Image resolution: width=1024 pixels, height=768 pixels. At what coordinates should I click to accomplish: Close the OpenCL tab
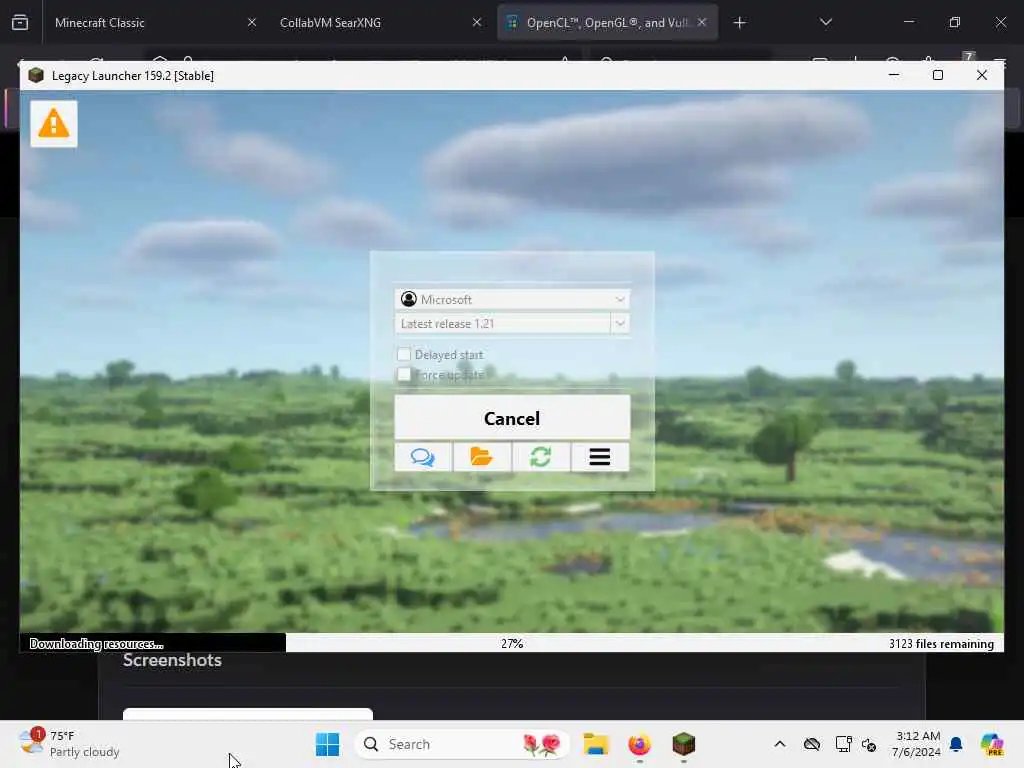tap(701, 22)
